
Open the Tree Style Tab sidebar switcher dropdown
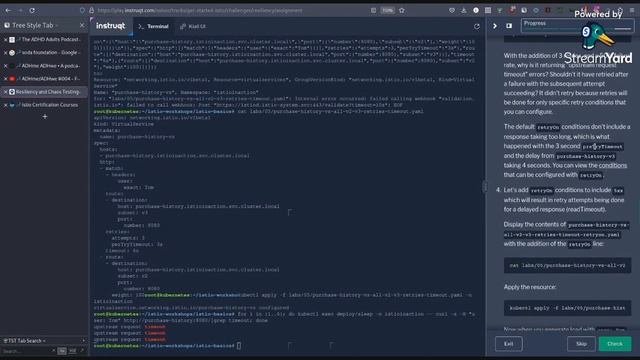pos(31,25)
